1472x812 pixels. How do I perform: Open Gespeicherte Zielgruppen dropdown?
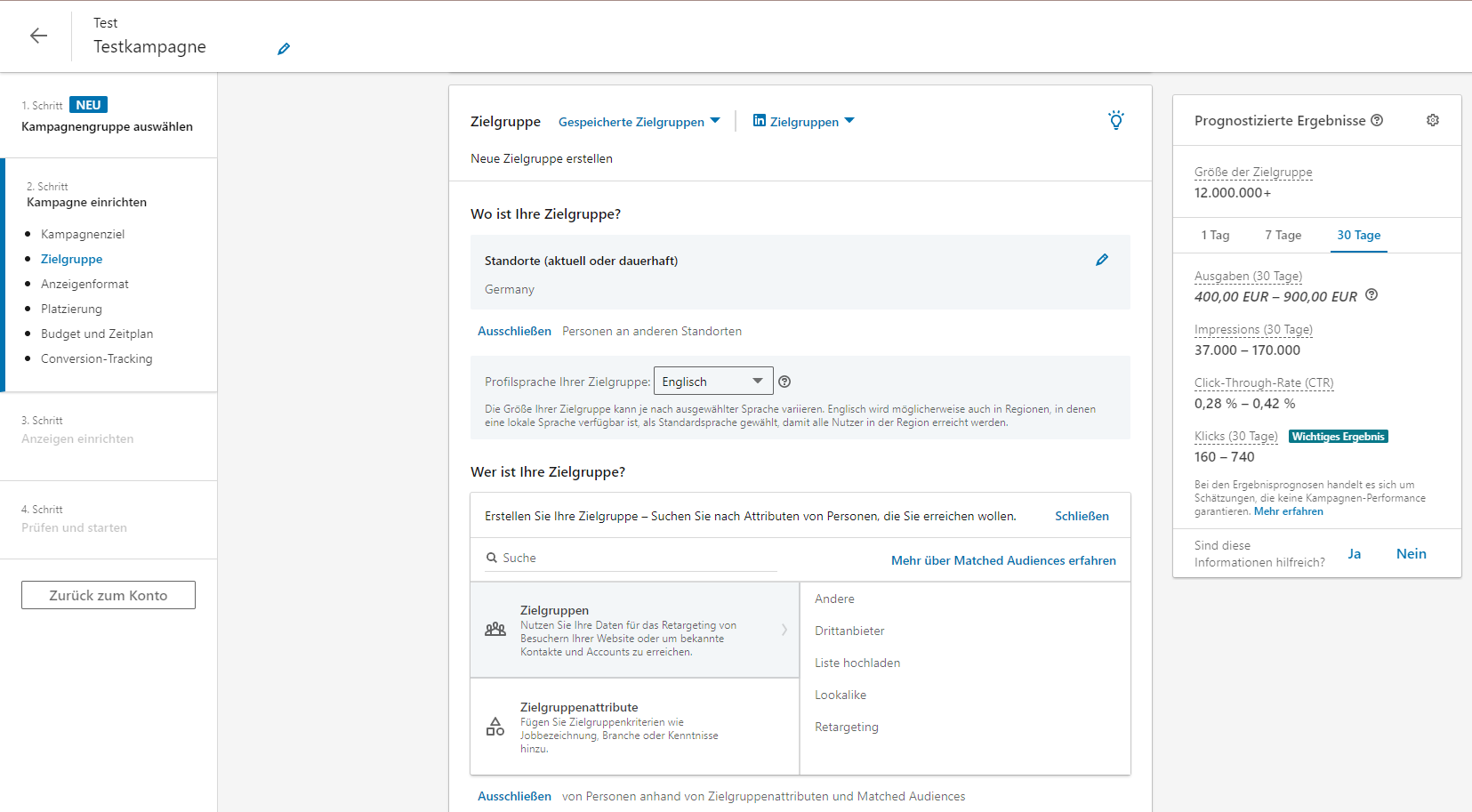point(639,122)
